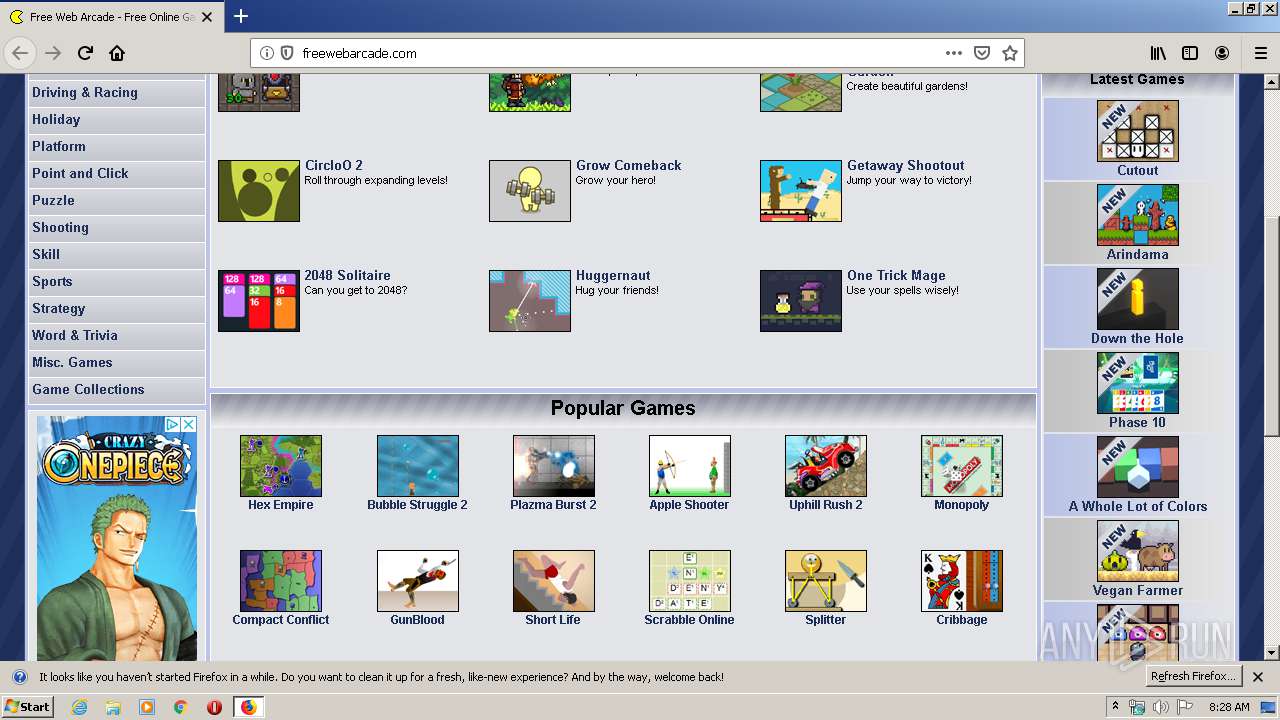The height and width of the screenshot is (720, 1280).
Task: Open page actions three-dot menu
Action: 953,53
